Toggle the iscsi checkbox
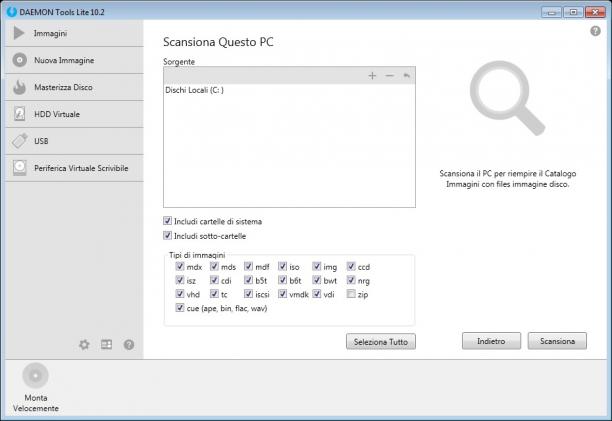This screenshot has height=421, width=612. coord(249,293)
